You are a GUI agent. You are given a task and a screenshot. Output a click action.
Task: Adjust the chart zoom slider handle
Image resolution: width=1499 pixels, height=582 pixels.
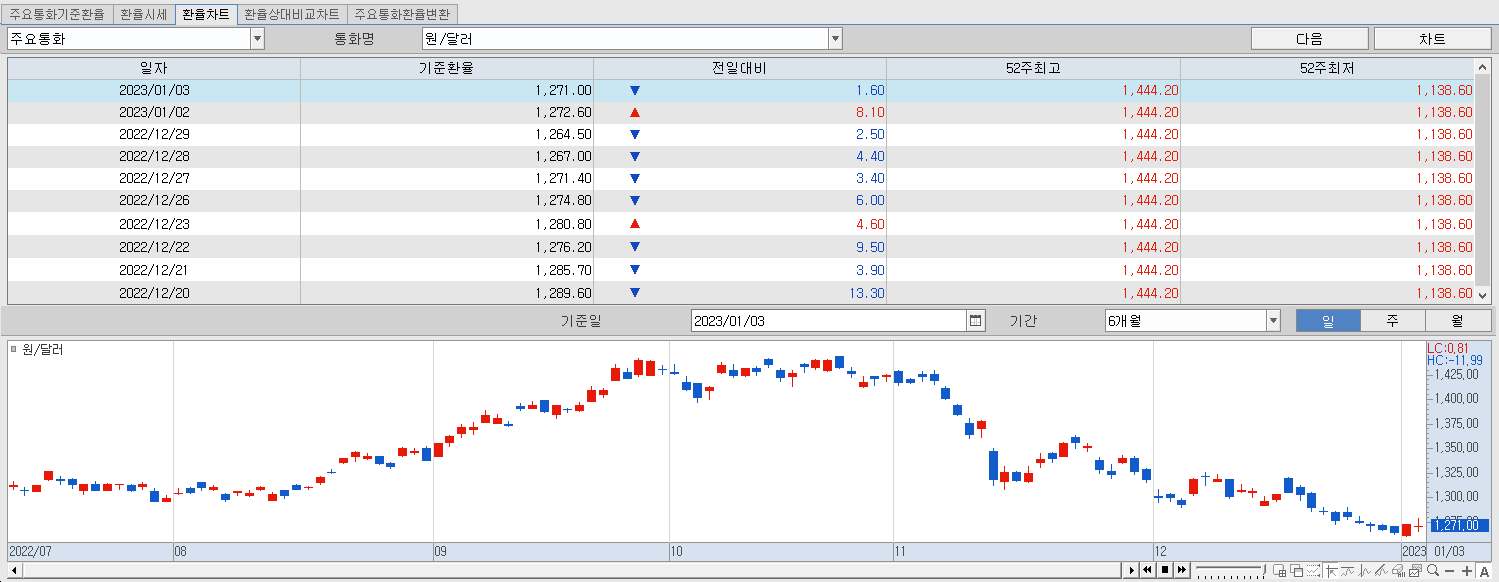(x=1264, y=569)
